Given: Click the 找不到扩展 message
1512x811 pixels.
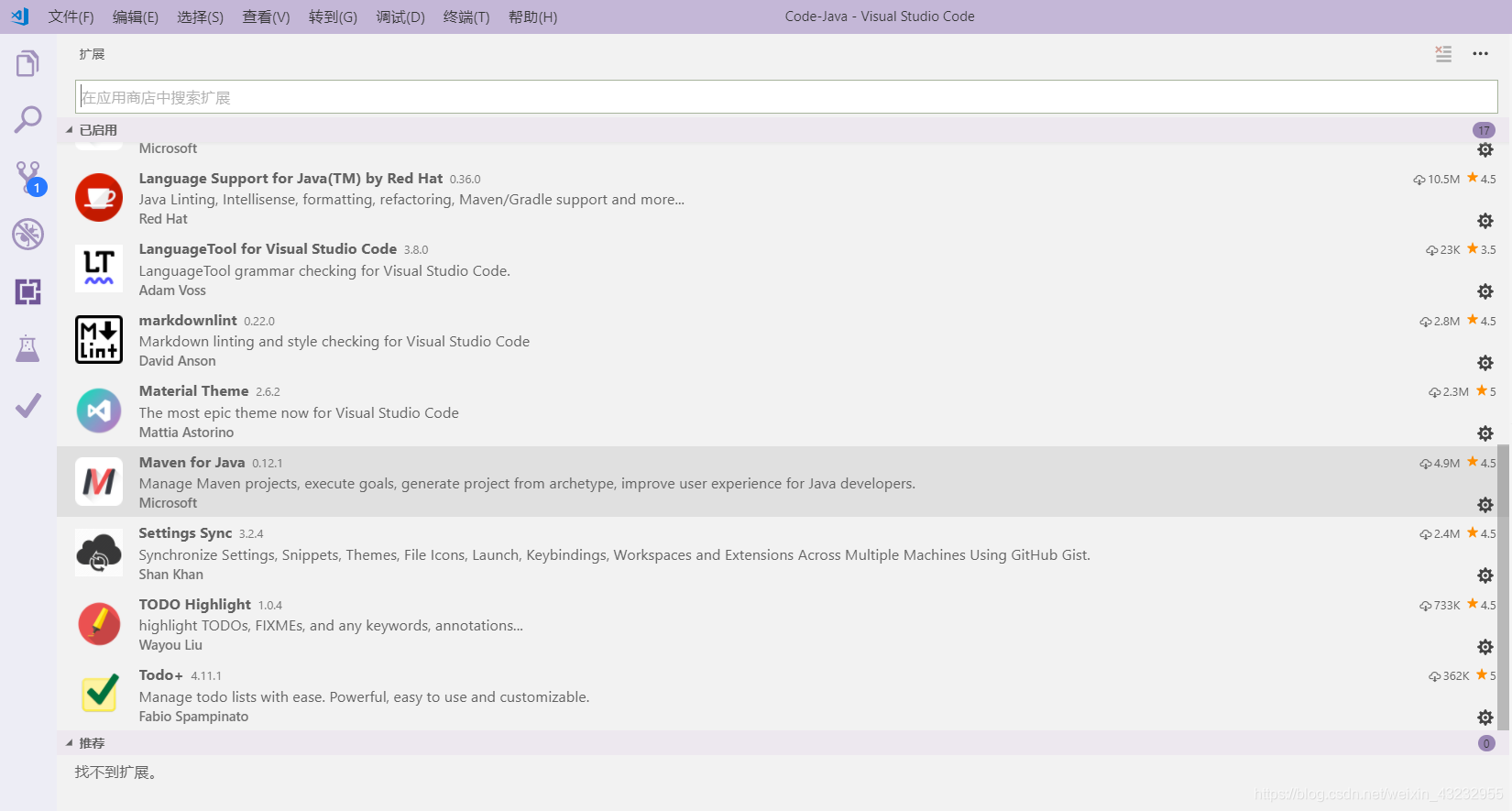Looking at the screenshot, I should pos(115,773).
